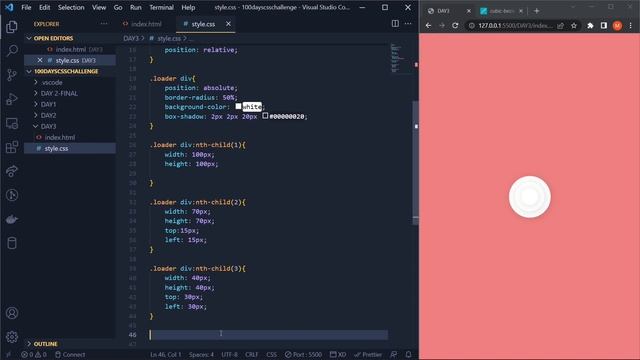This screenshot has width=640, height=360.
Task: Open the Edit menu
Action: pos(44,7)
